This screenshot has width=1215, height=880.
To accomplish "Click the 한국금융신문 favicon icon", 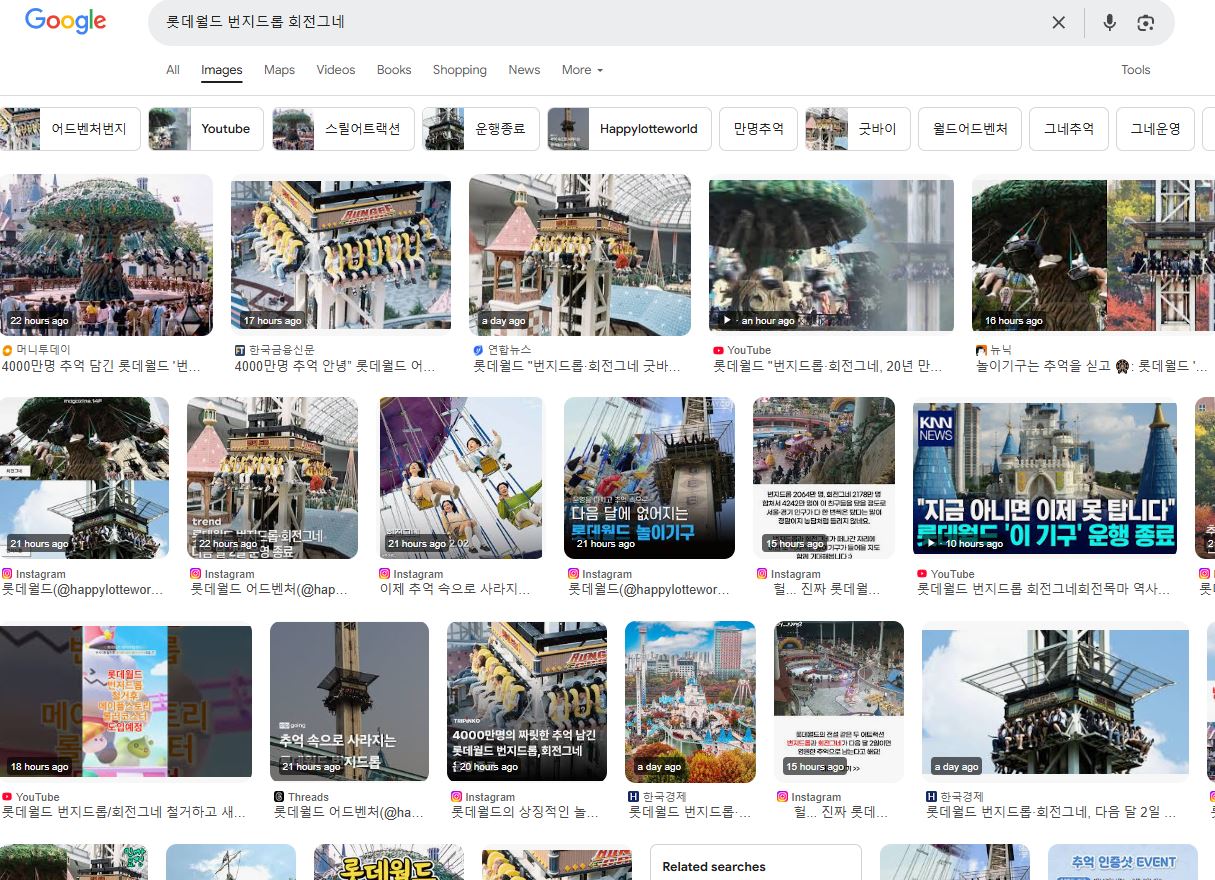I will (239, 351).
